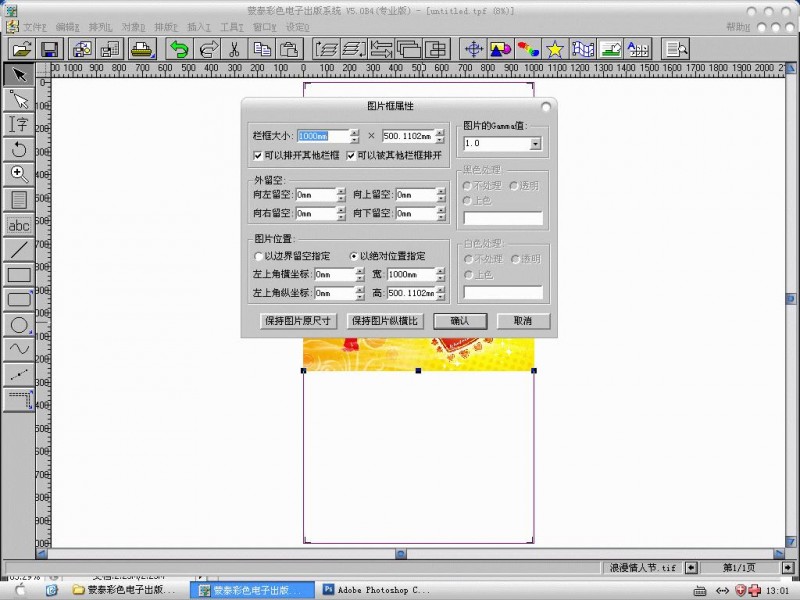Click the 保持图片原尺寸 button
The image size is (800, 600).
pyautogui.click(x=297, y=321)
